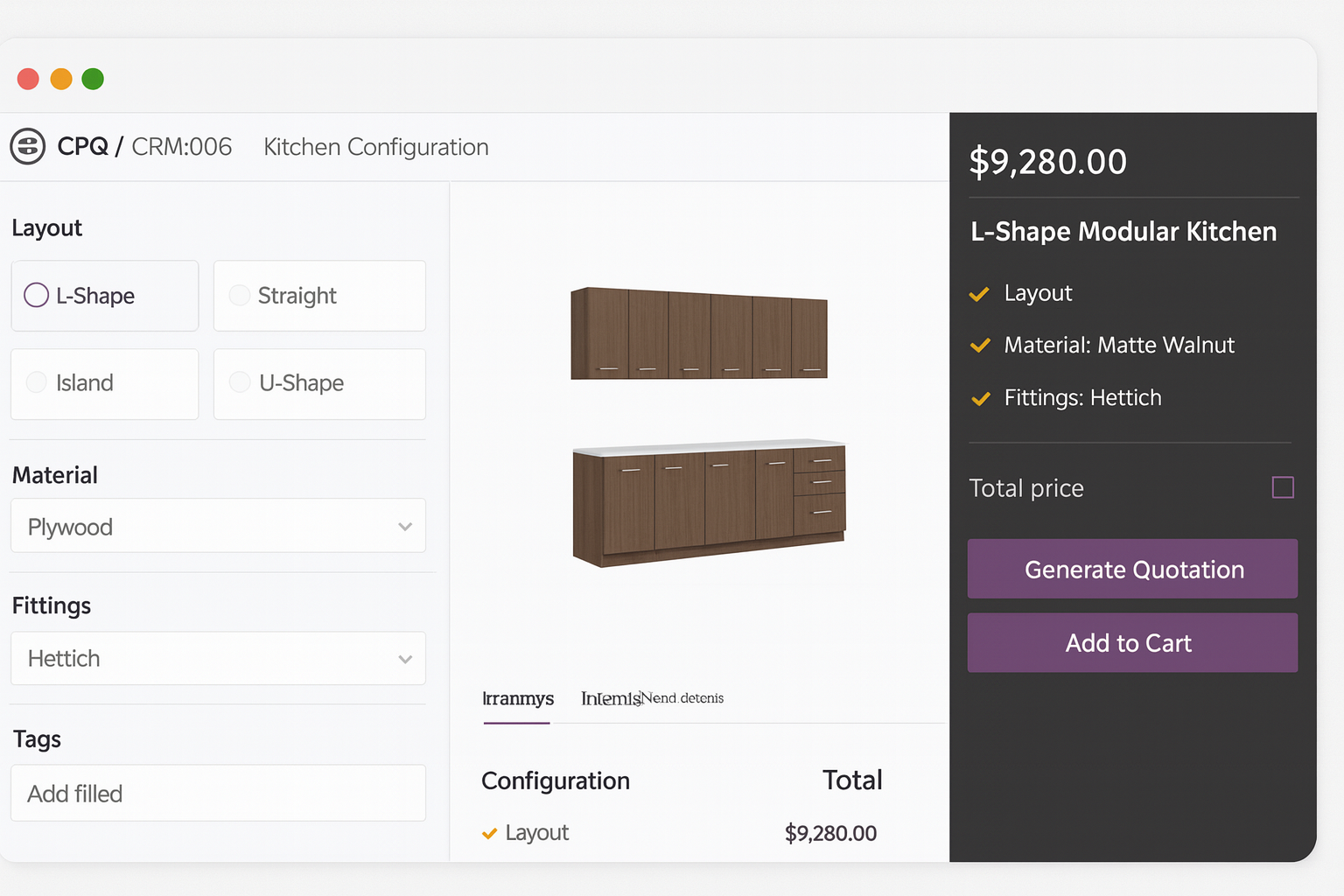Image resolution: width=1344 pixels, height=896 pixels.
Task: Click the checkmark next to Material: Matte Walnut
Action: tap(979, 346)
